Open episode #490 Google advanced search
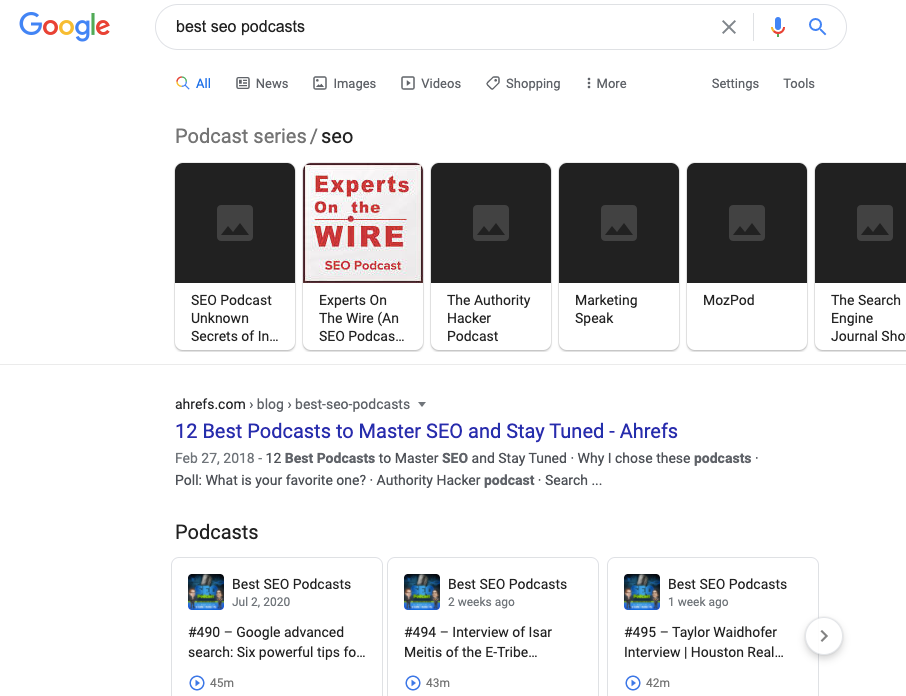Screen dimensions: 906x696 pyautogui.click(x=277, y=642)
